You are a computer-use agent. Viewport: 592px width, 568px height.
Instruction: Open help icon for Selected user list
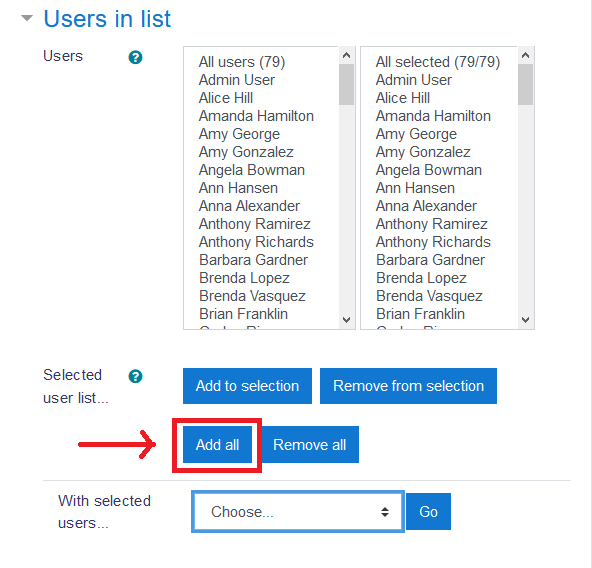[x=135, y=376]
